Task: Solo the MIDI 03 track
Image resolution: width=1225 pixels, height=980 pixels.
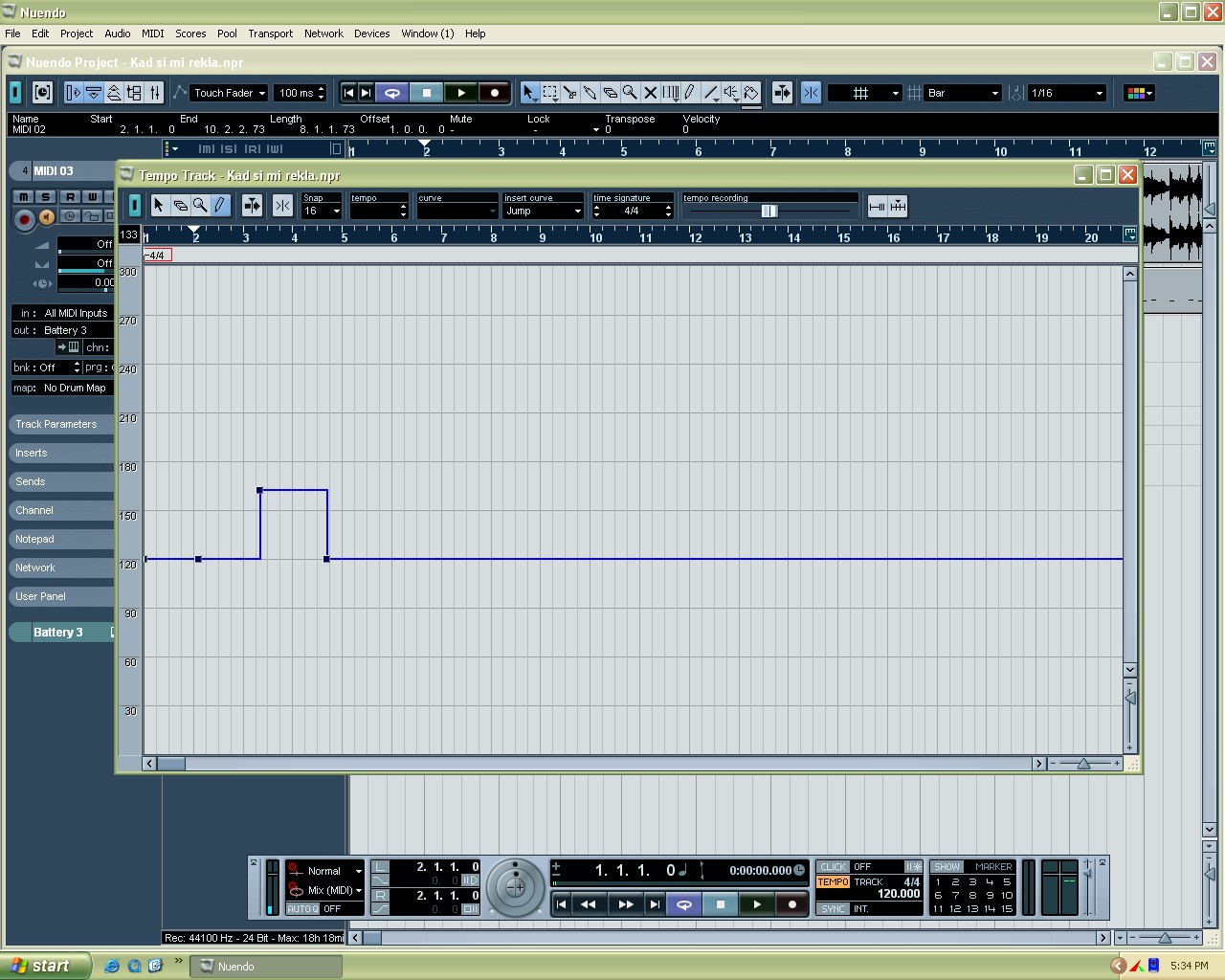Action: pos(45,196)
